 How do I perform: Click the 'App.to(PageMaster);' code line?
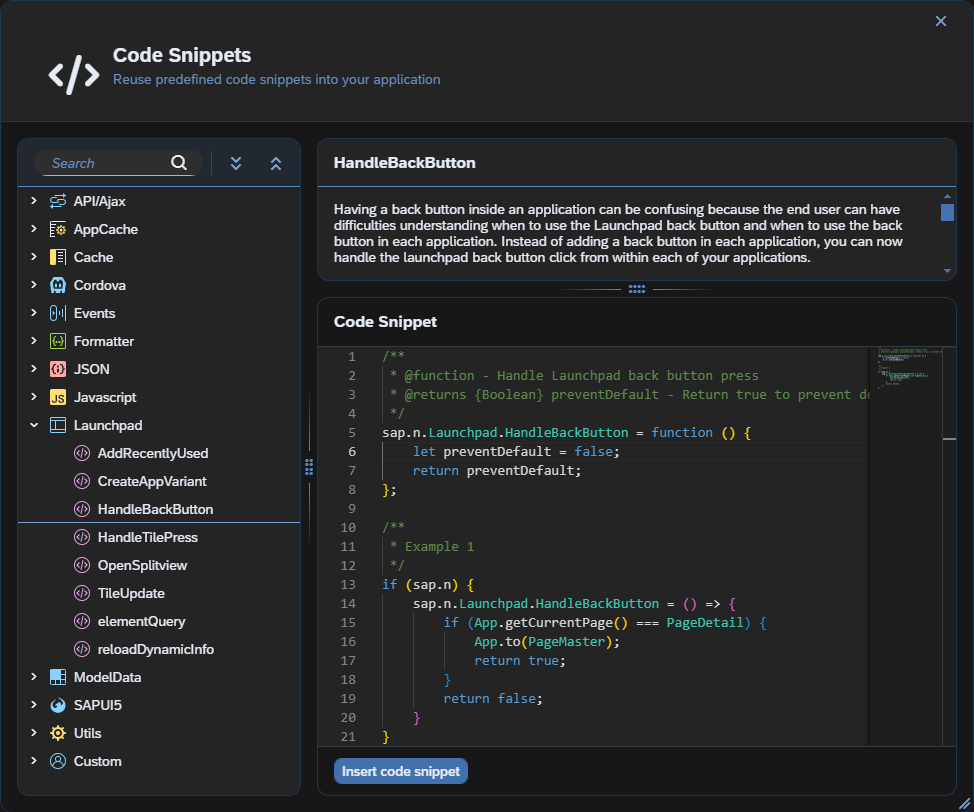click(x=547, y=642)
